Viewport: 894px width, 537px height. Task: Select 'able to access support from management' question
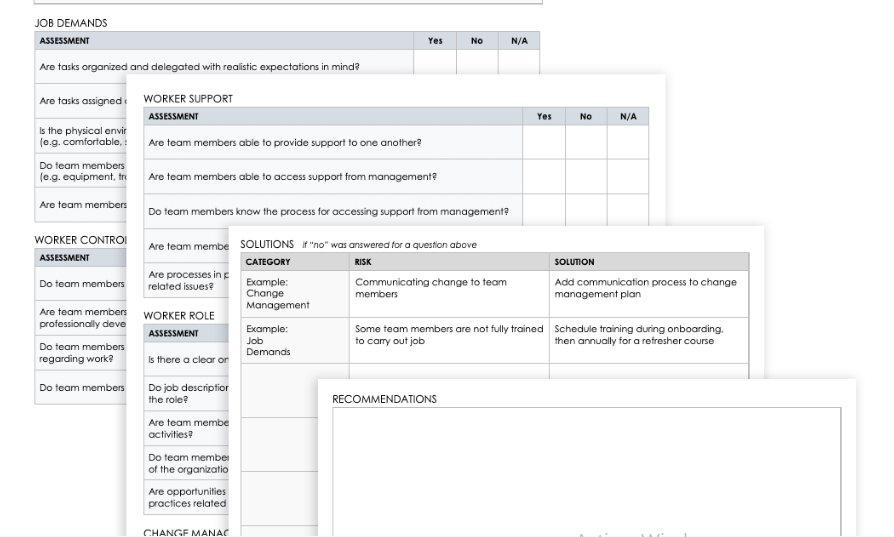[x=292, y=177]
